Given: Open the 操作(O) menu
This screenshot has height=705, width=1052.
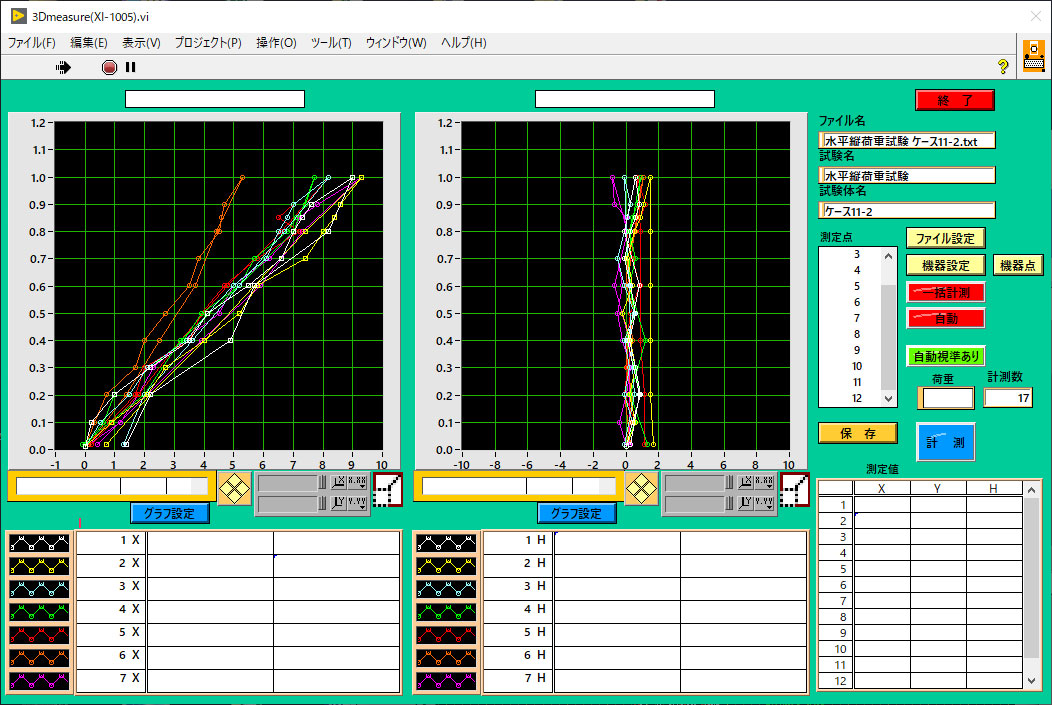Looking at the screenshot, I should (276, 43).
